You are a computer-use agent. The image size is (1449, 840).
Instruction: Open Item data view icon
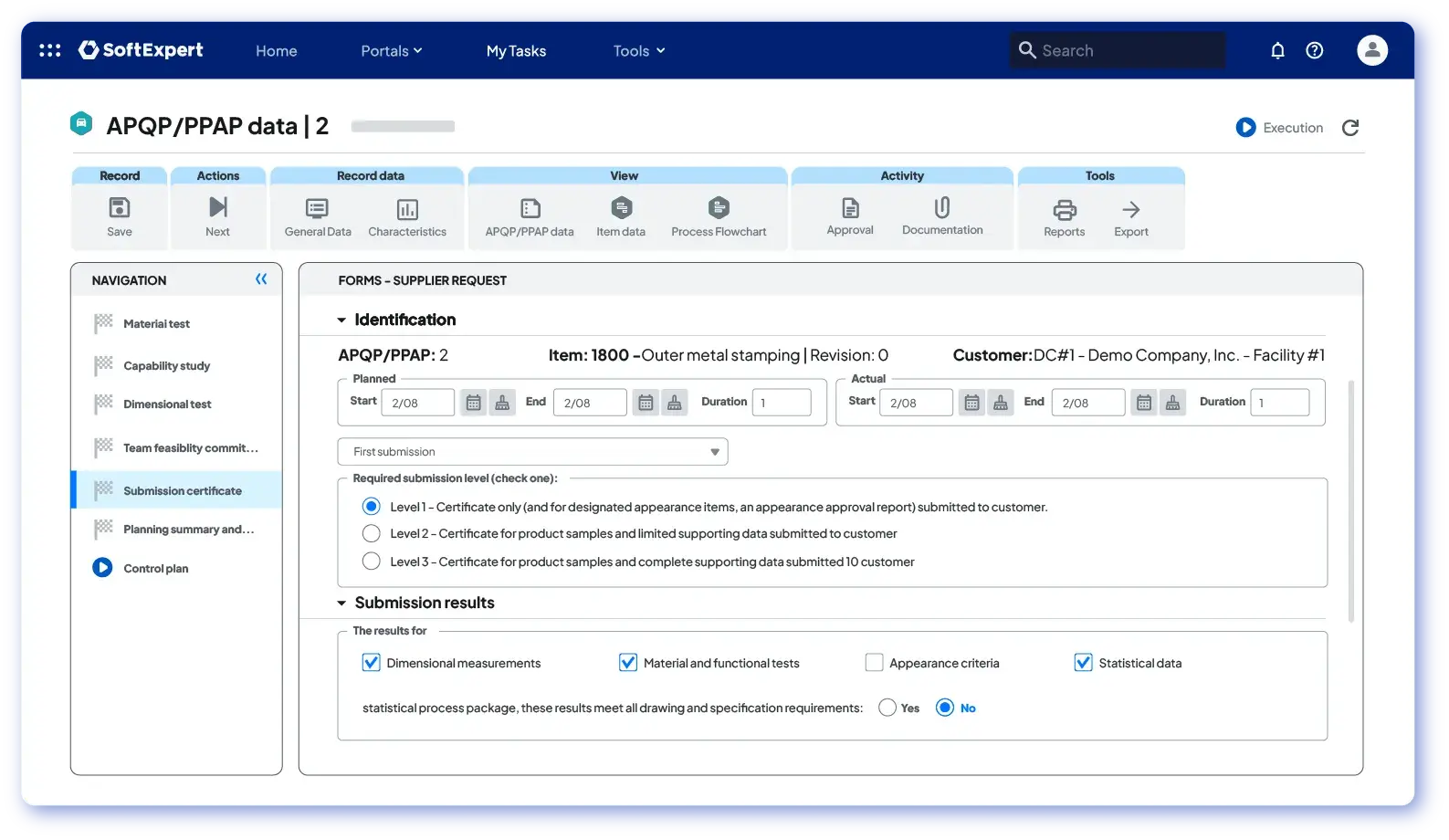pyautogui.click(x=621, y=208)
